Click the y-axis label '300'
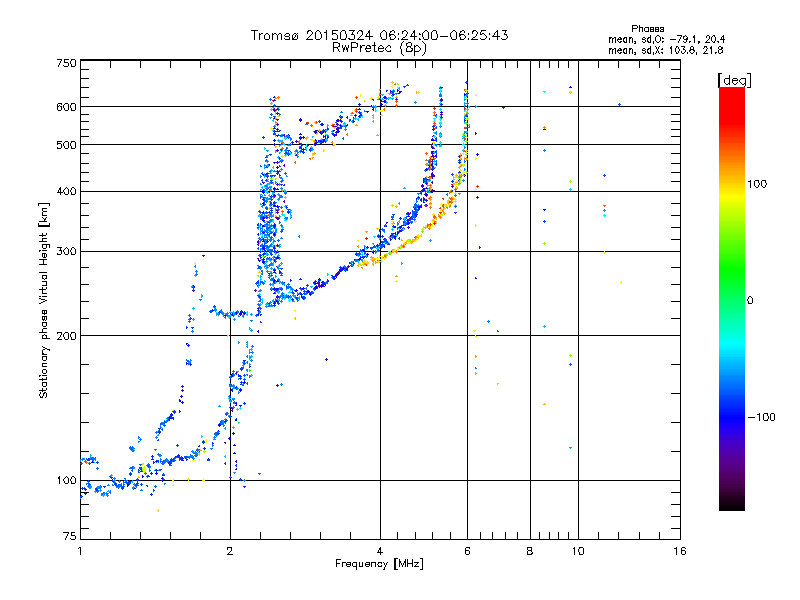 [66, 252]
